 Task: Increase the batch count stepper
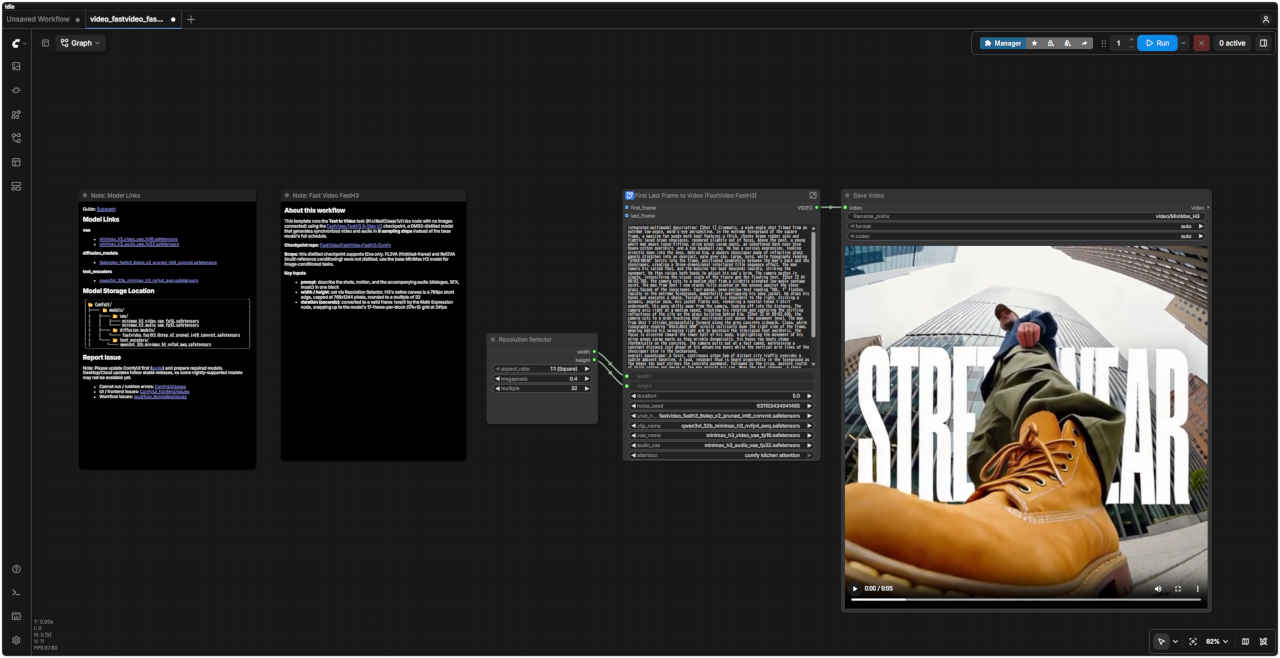(x=1131, y=40)
